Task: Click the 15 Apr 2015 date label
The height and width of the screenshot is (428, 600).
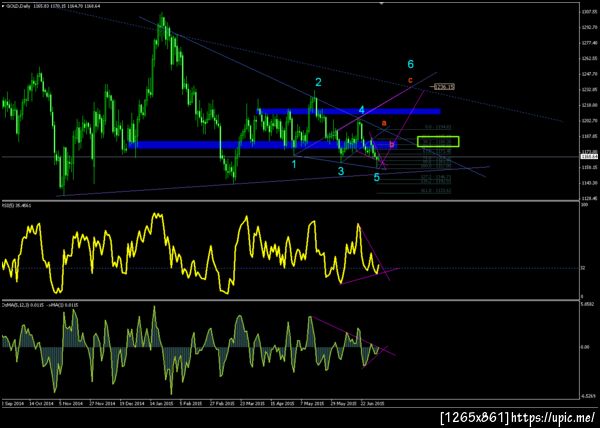Action: pyautogui.click(x=282, y=403)
